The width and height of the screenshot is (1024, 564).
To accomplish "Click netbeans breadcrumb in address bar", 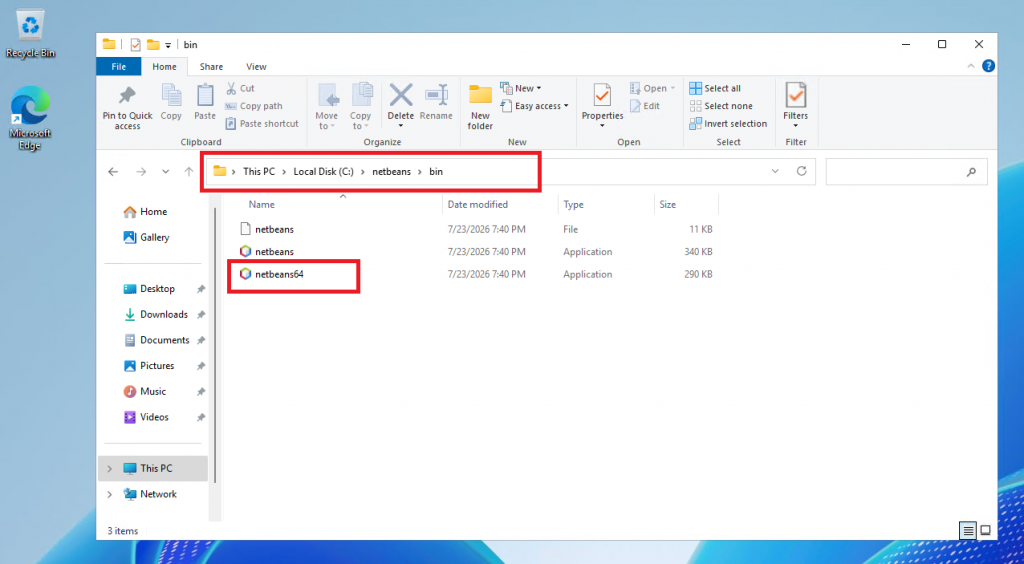I will 391,172.
